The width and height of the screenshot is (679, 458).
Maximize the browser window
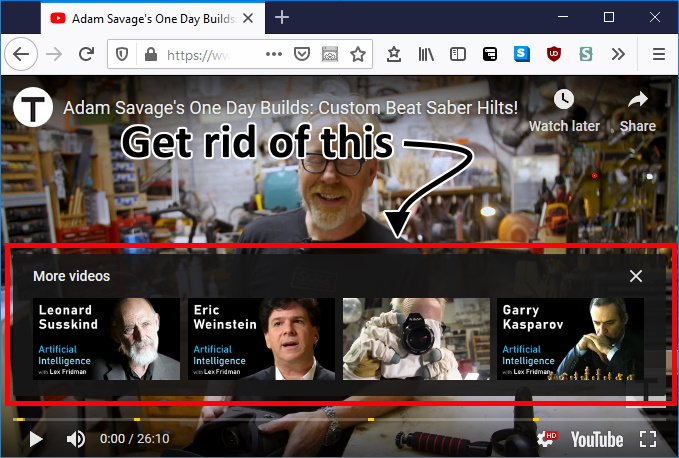(609, 17)
